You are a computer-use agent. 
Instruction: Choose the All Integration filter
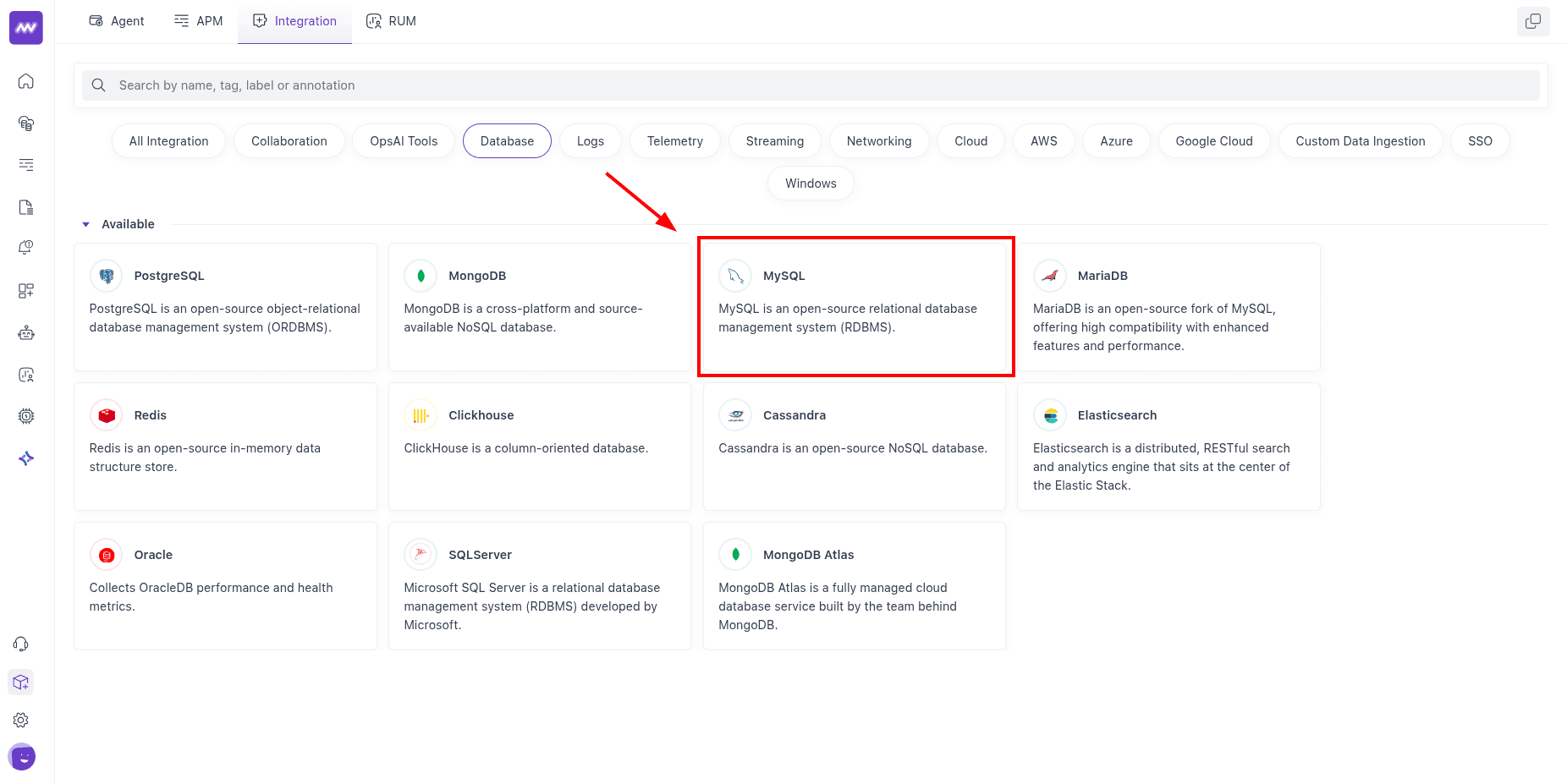(x=168, y=141)
